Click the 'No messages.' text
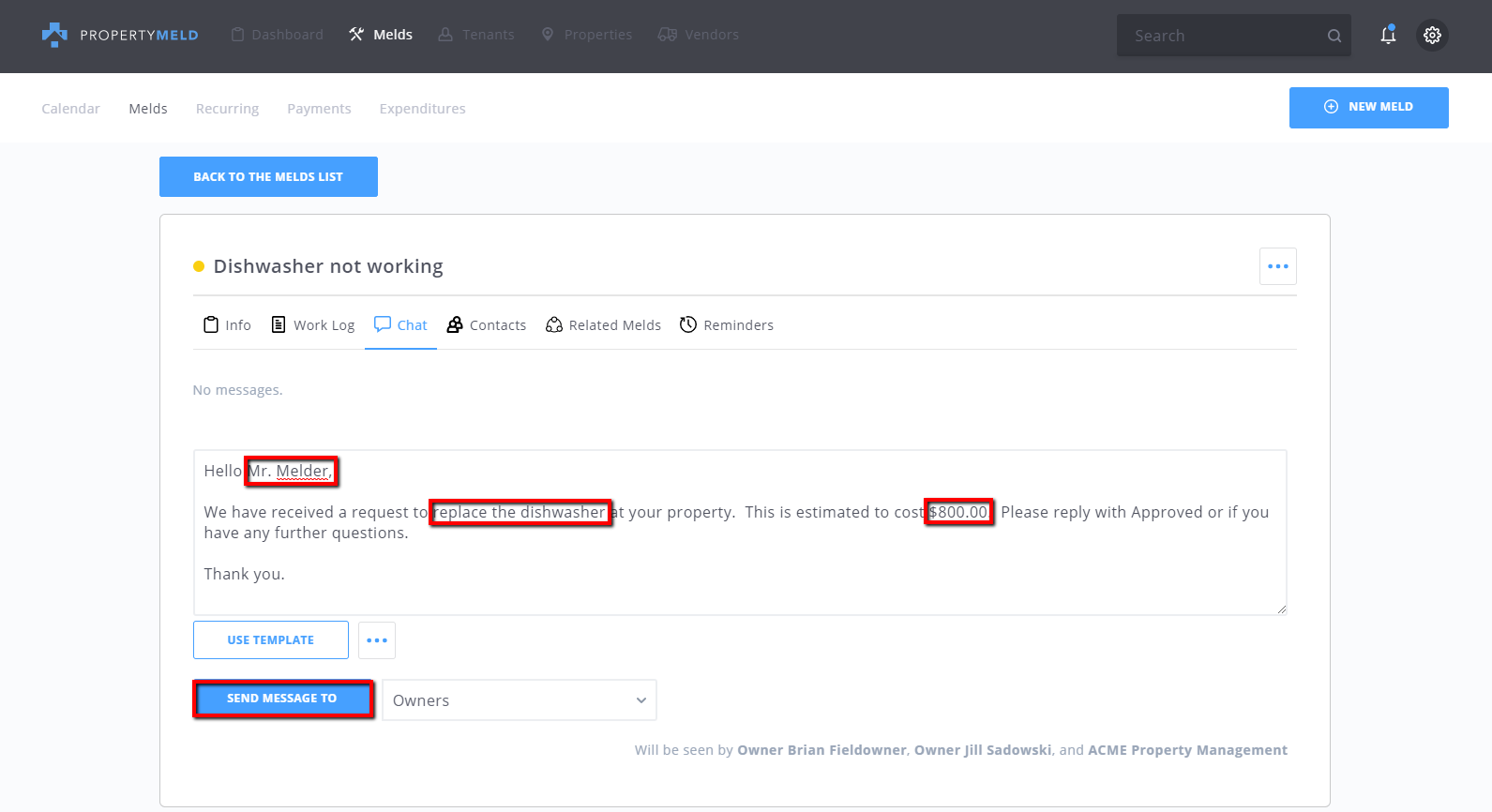 pos(237,390)
